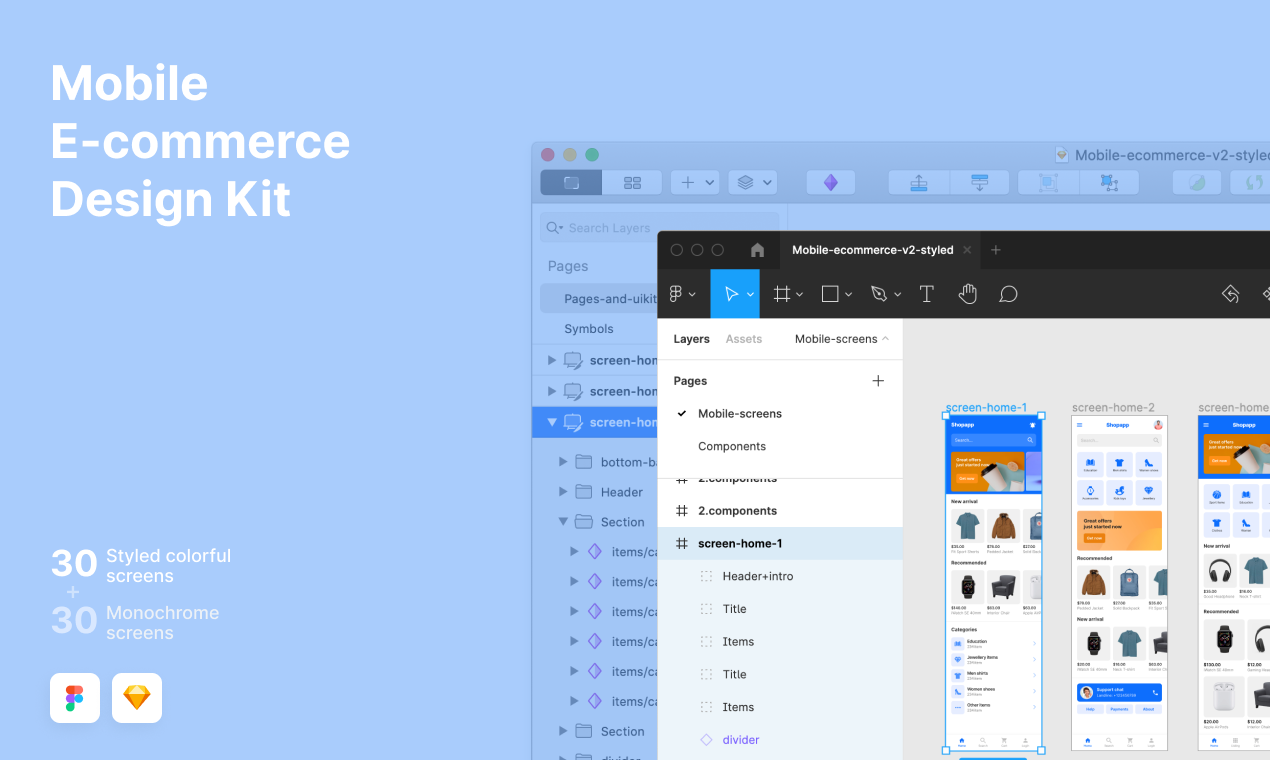Select the Mobile-ecommerce-v2-styled file tab
Screen dimensions: 1270x760
pos(872,249)
